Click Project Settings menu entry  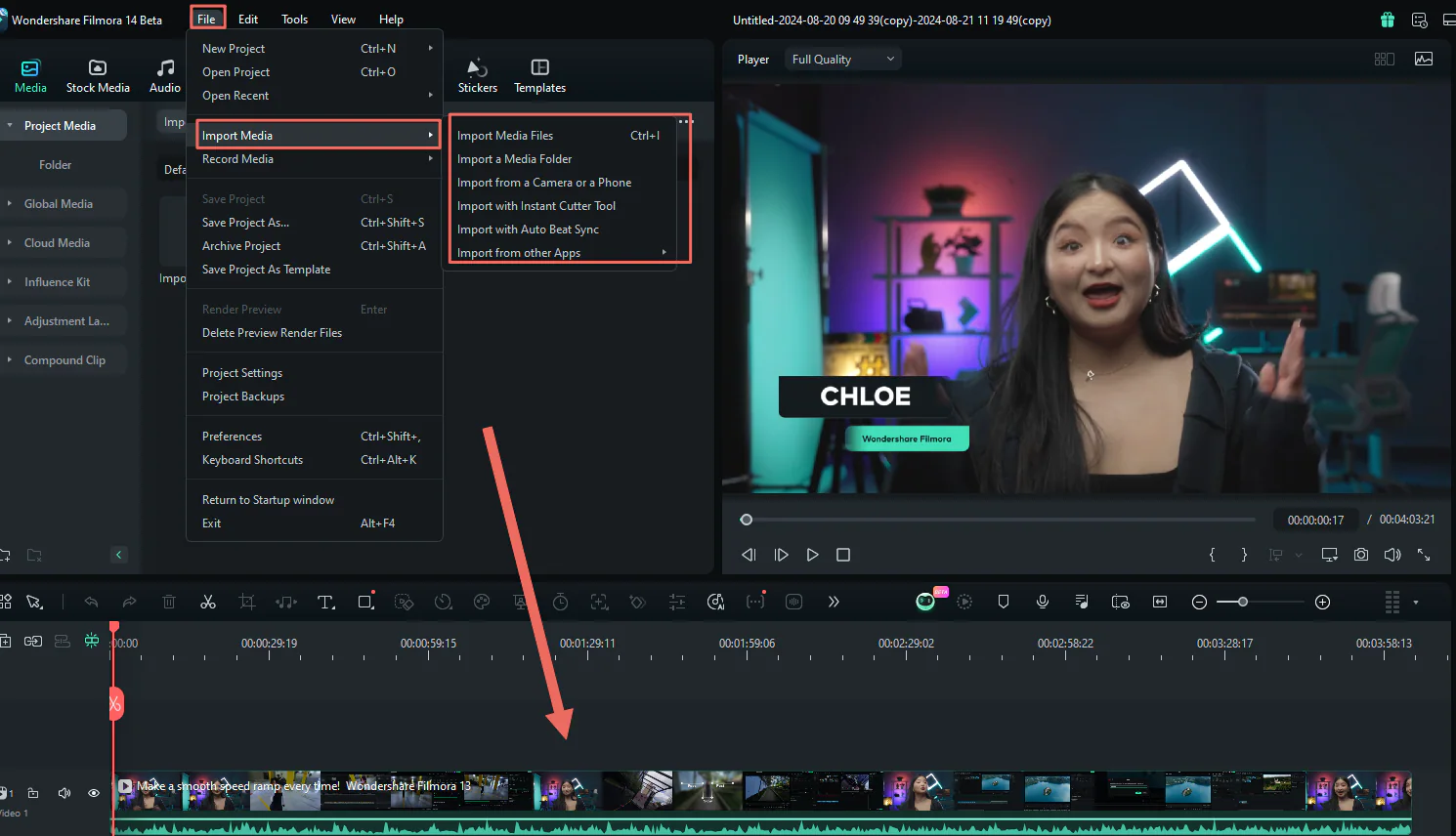pyautogui.click(x=315, y=373)
